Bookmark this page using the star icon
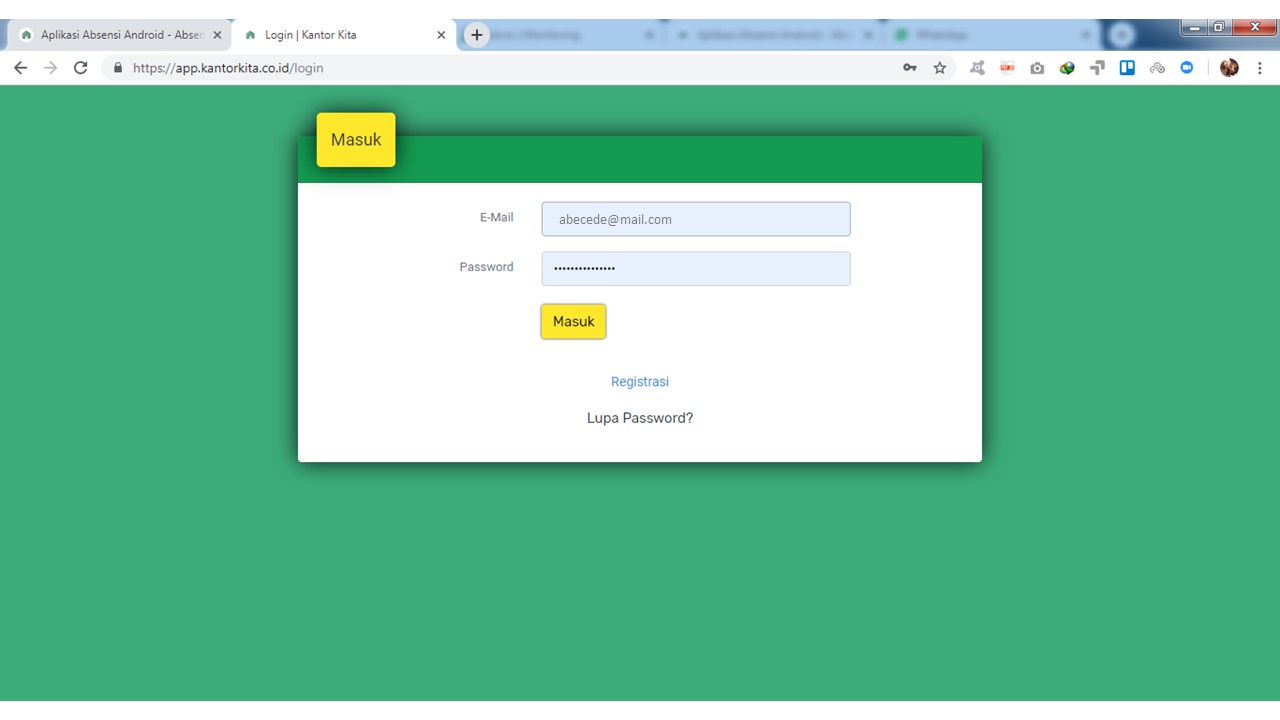This screenshot has height=720, width=1280. click(x=940, y=68)
